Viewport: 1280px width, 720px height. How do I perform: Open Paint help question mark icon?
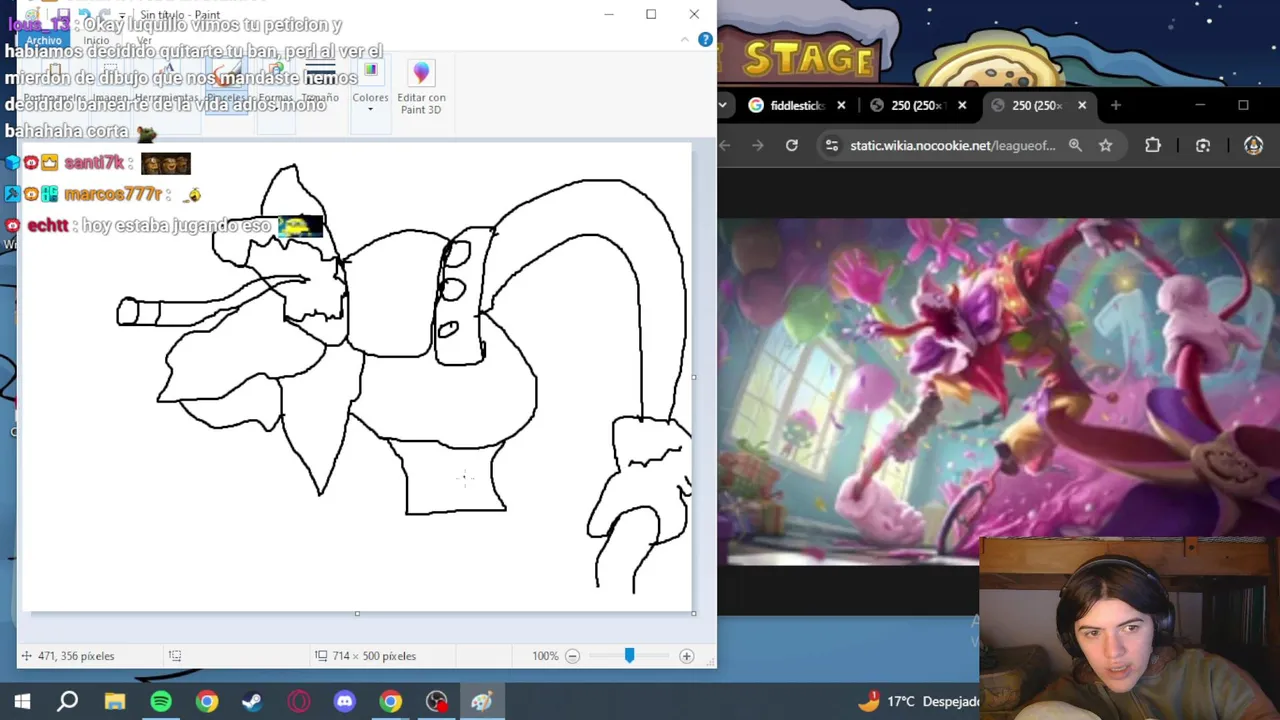coord(705,40)
